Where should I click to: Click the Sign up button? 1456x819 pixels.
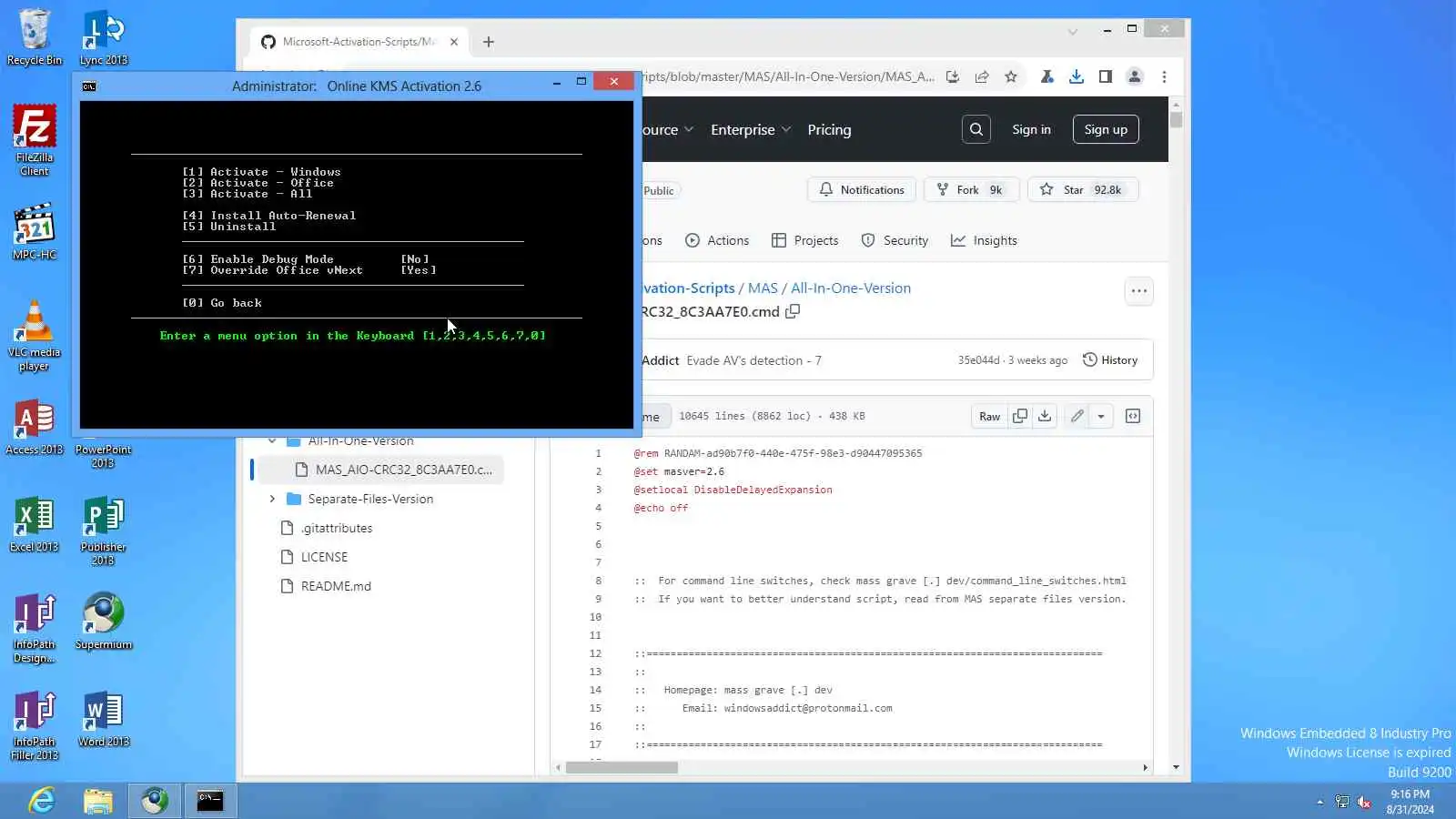(1106, 129)
